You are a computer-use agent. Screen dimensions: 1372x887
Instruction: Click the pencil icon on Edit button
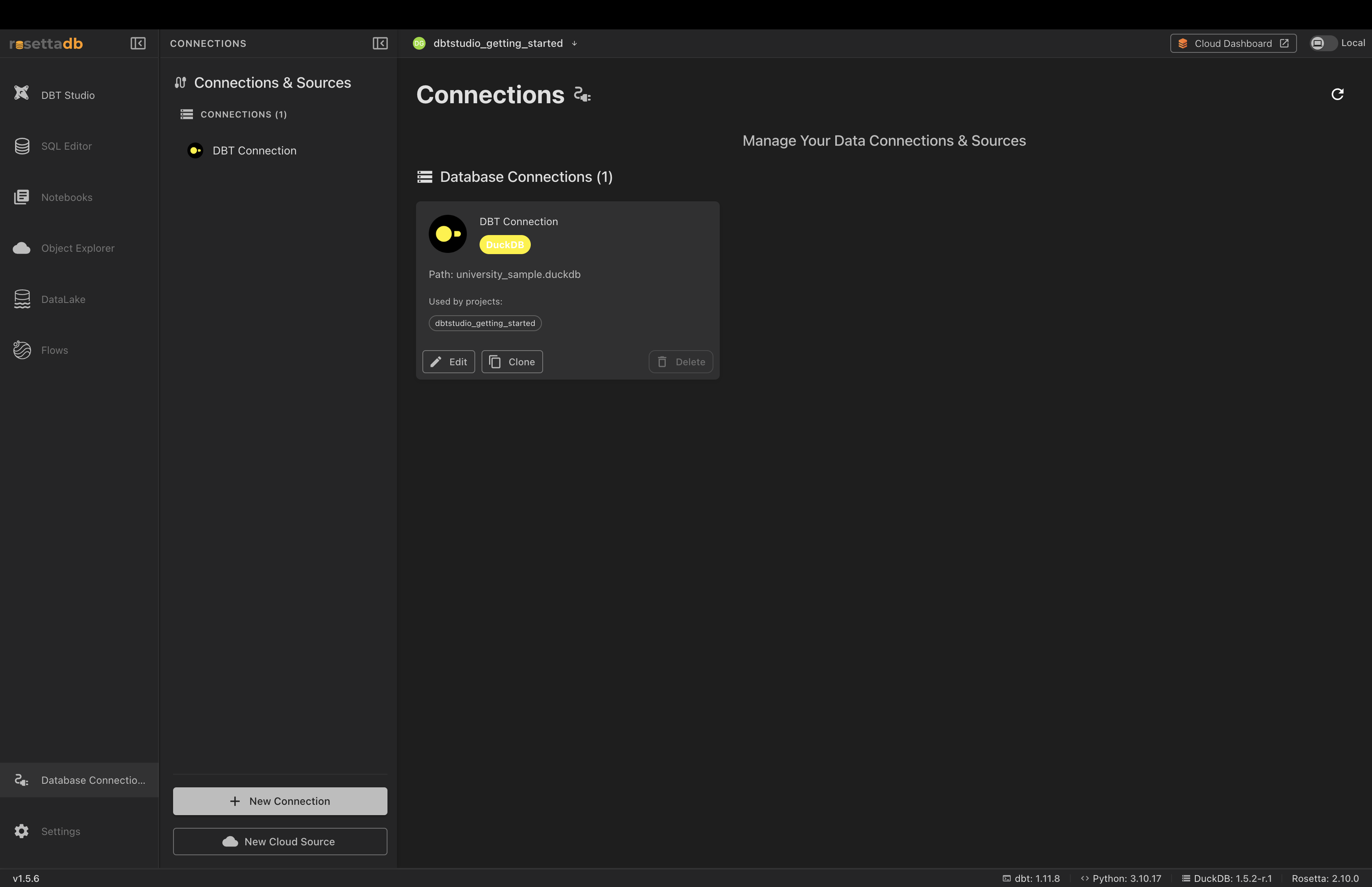(x=436, y=362)
